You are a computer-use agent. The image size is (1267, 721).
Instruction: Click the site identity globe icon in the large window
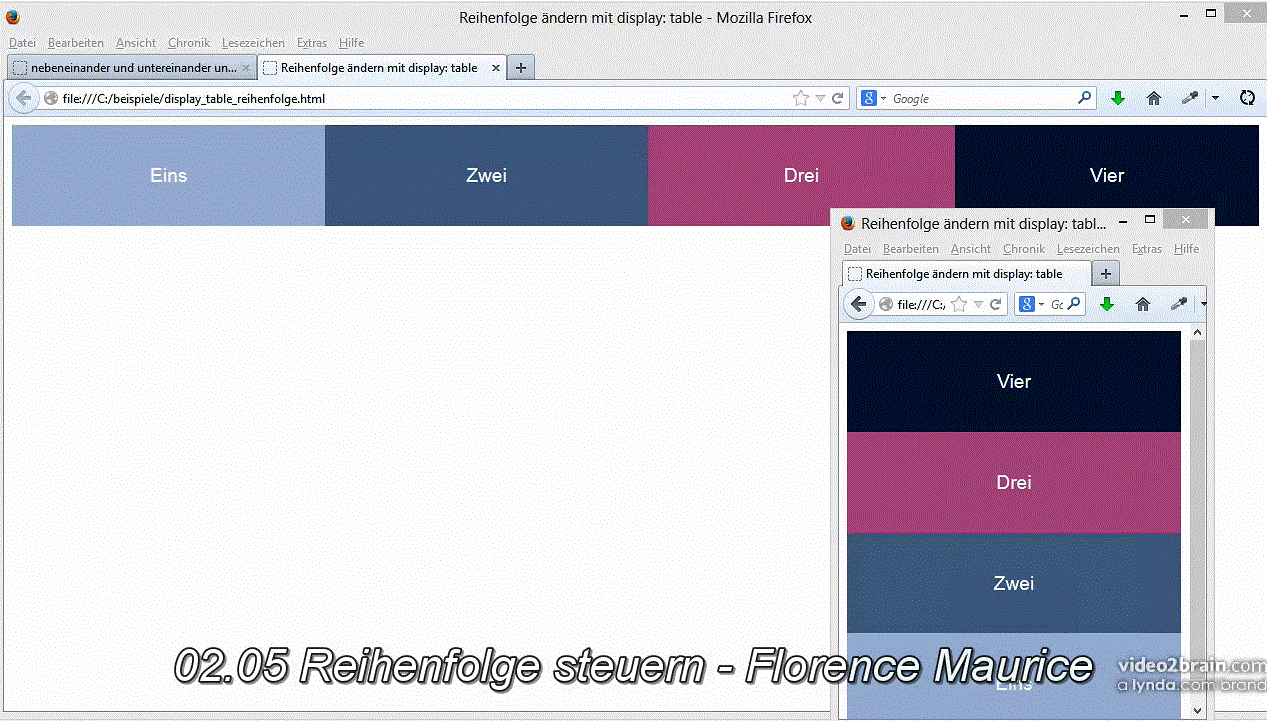(x=51, y=99)
